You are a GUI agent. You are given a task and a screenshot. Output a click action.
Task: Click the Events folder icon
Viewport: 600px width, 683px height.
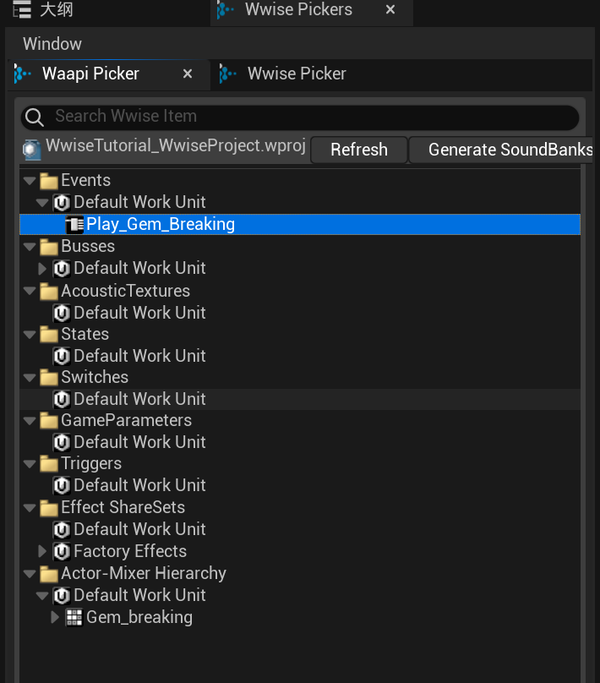click(x=48, y=181)
